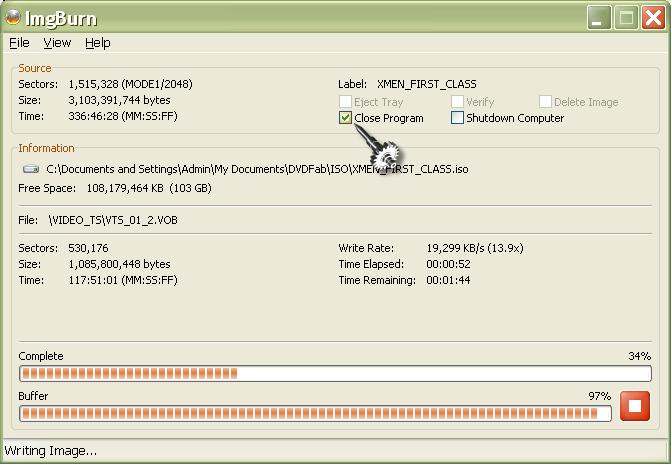Toggle the Delete Image checkbox
Image resolution: width=671 pixels, height=464 pixels.
(x=545, y=102)
